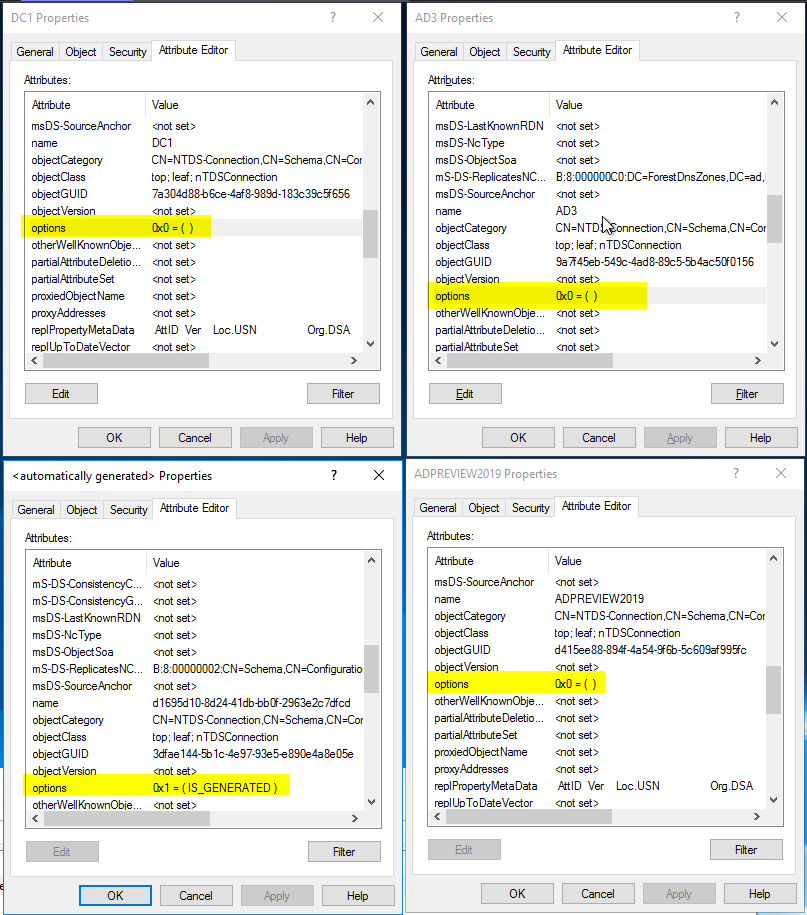Close the ADPREVIEW2019 Properties dialog

click(780, 474)
